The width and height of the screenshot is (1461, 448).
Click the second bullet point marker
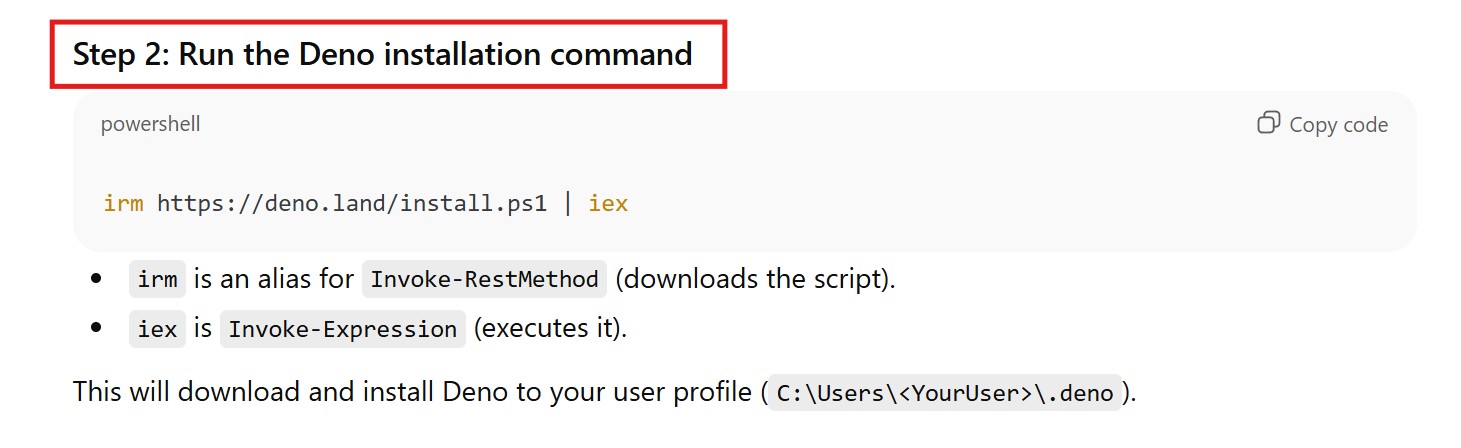(96, 329)
